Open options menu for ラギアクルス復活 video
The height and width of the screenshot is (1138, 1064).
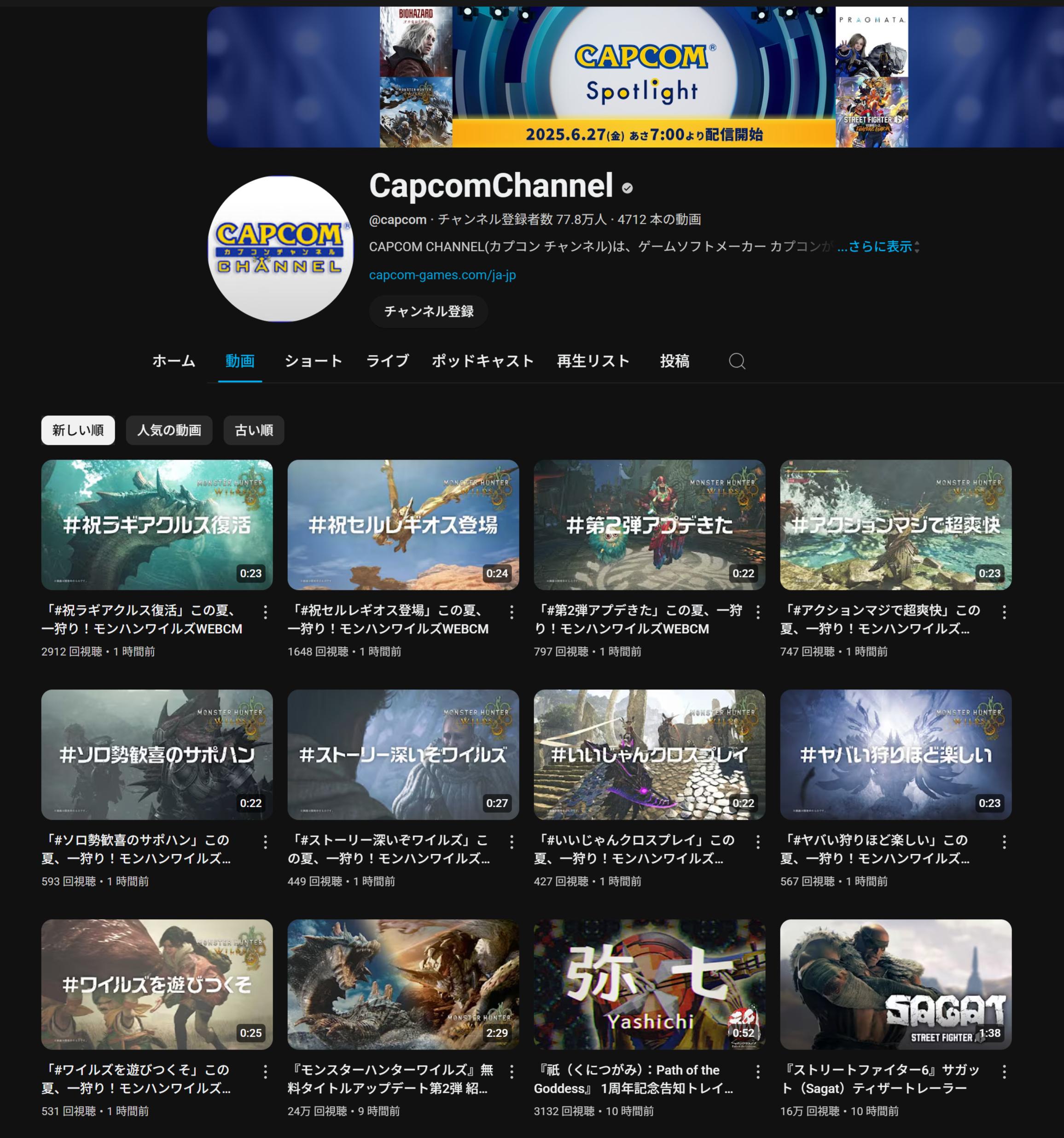pyautogui.click(x=265, y=612)
